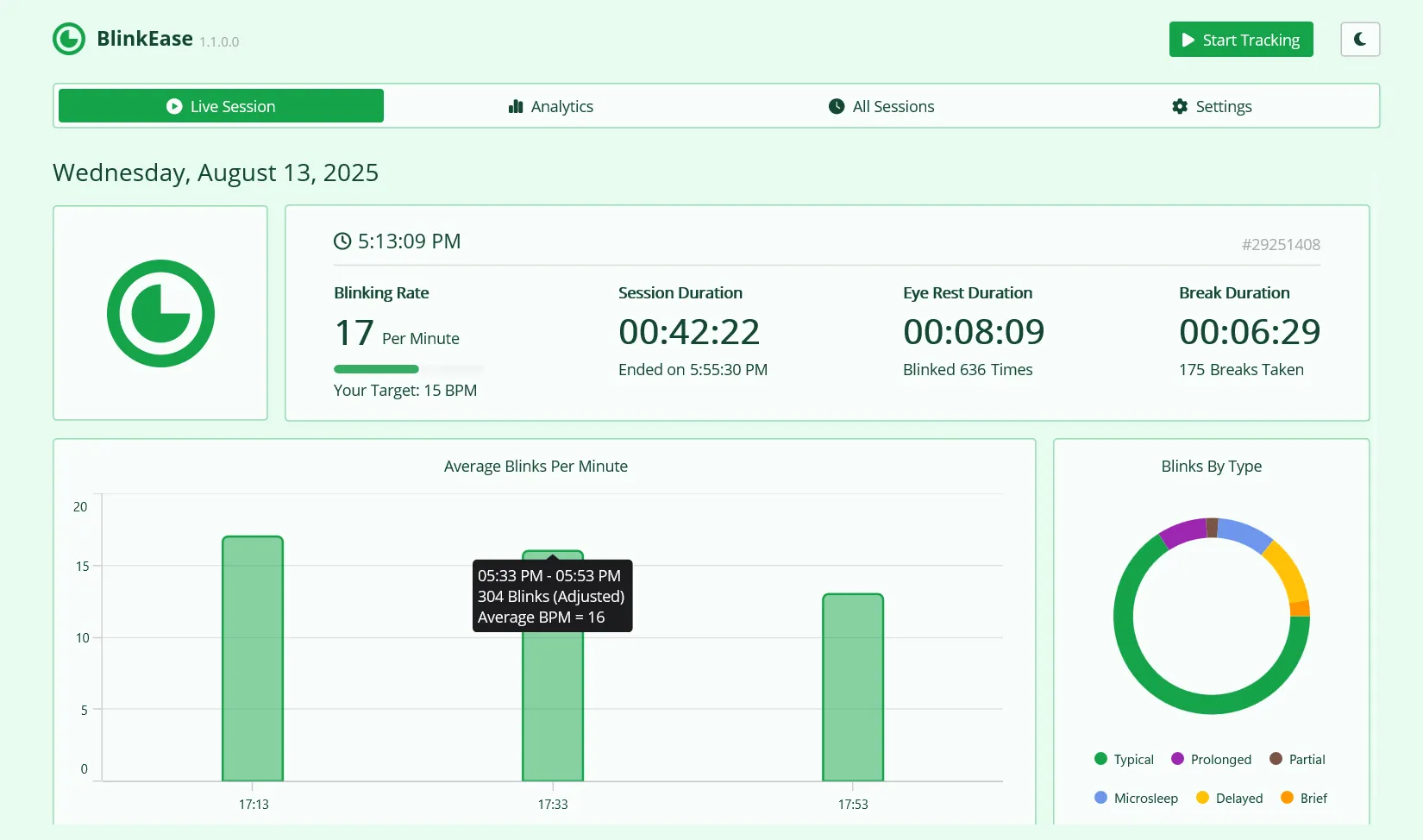Click the BlinkEase logo icon in header

tap(69, 39)
